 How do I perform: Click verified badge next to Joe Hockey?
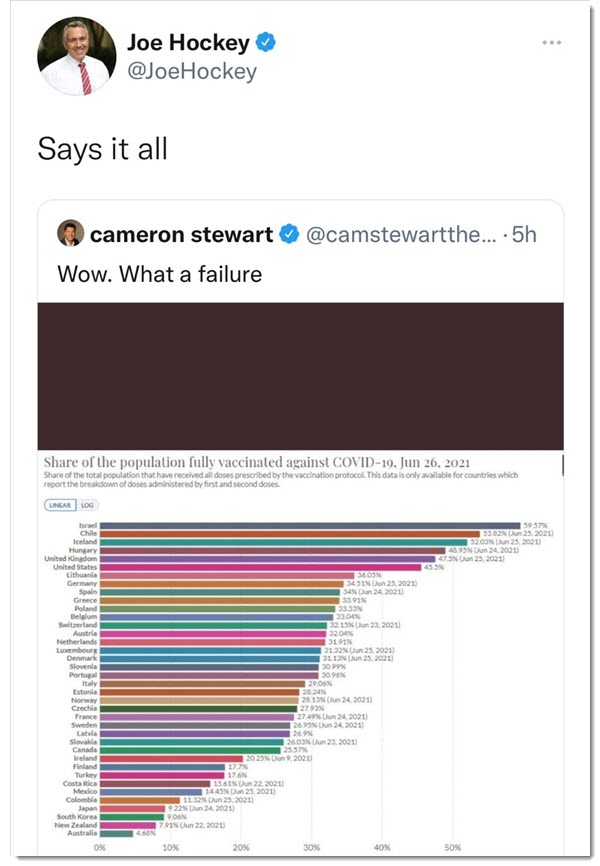(x=266, y=42)
